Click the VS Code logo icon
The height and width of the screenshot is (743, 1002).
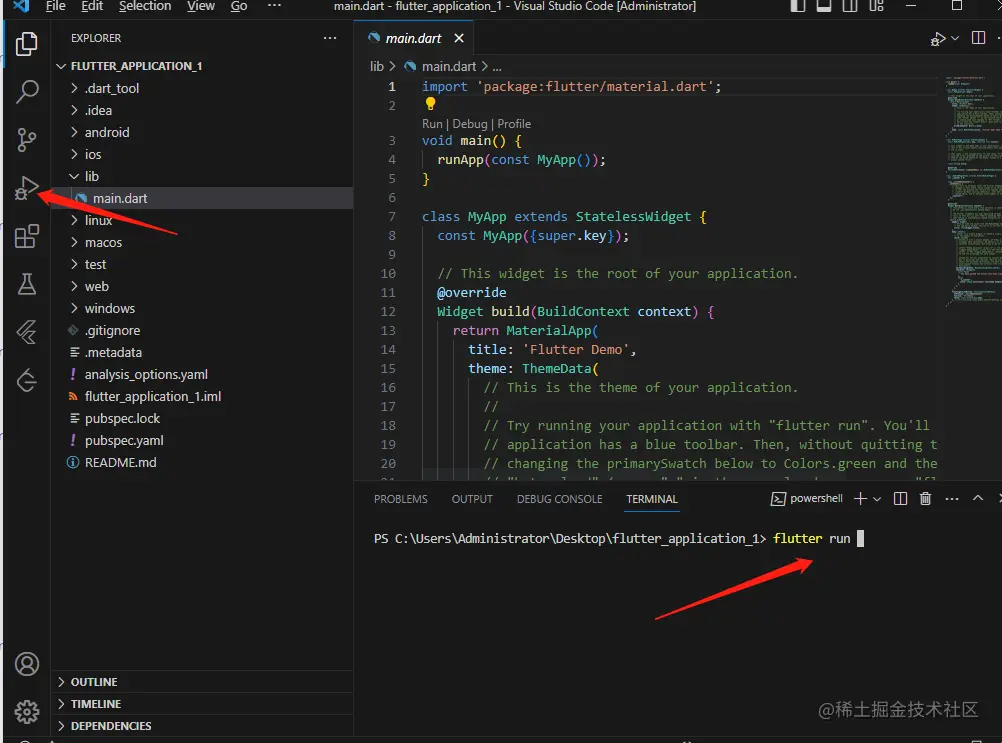point(21,6)
